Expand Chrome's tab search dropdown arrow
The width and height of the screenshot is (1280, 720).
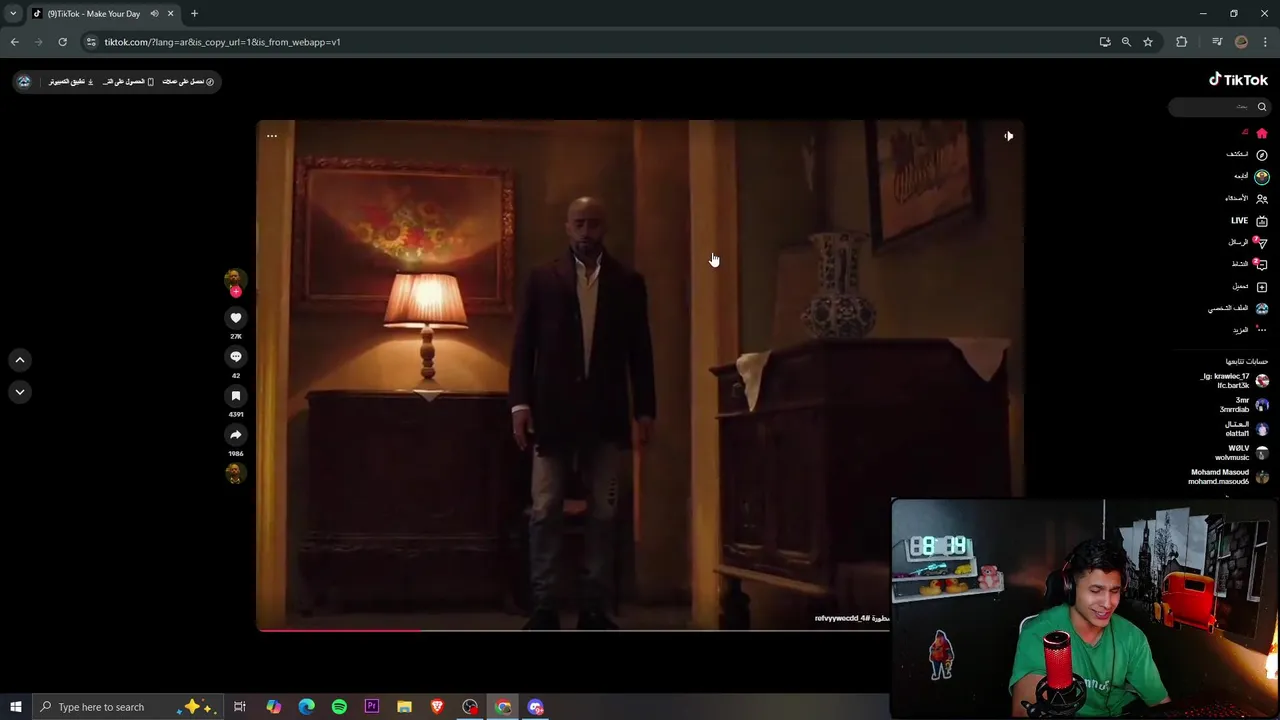click(x=13, y=14)
